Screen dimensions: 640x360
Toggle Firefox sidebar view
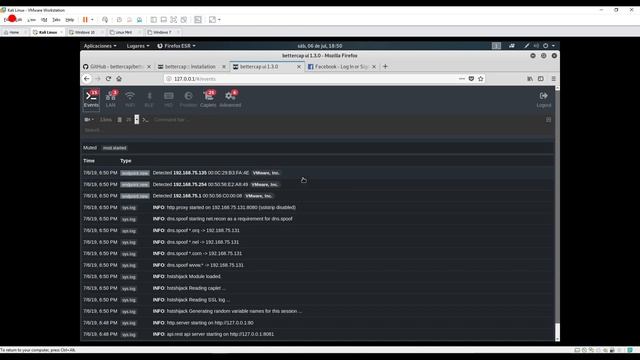coord(540,79)
